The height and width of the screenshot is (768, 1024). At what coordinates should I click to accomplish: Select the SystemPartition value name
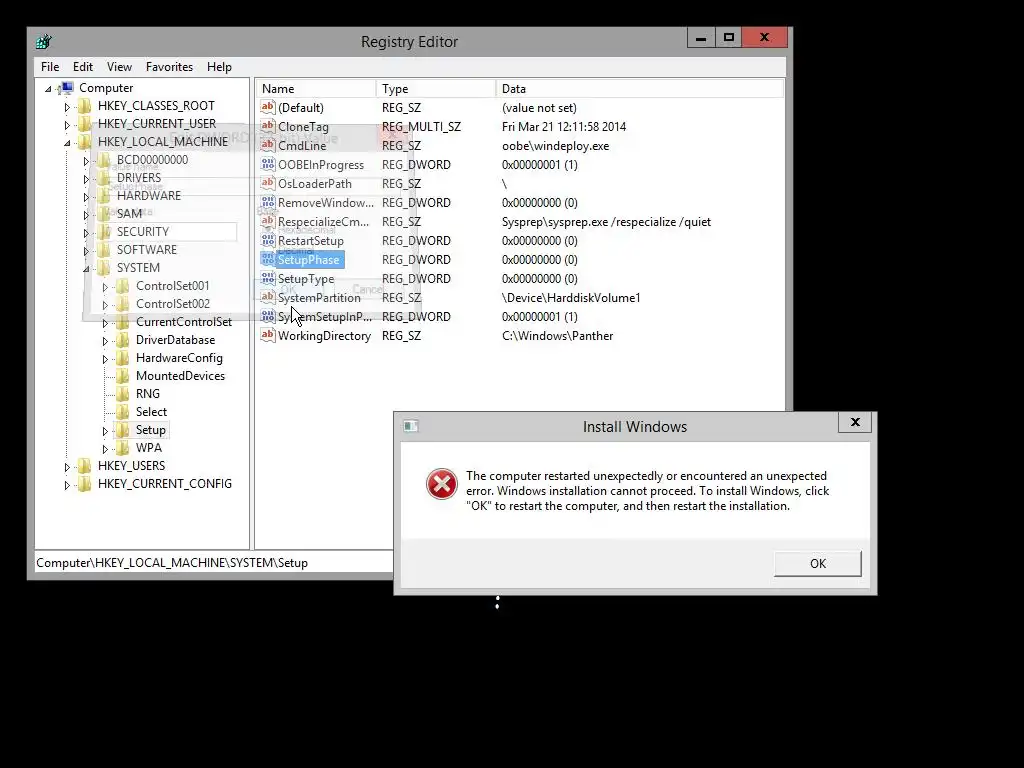[319, 298]
